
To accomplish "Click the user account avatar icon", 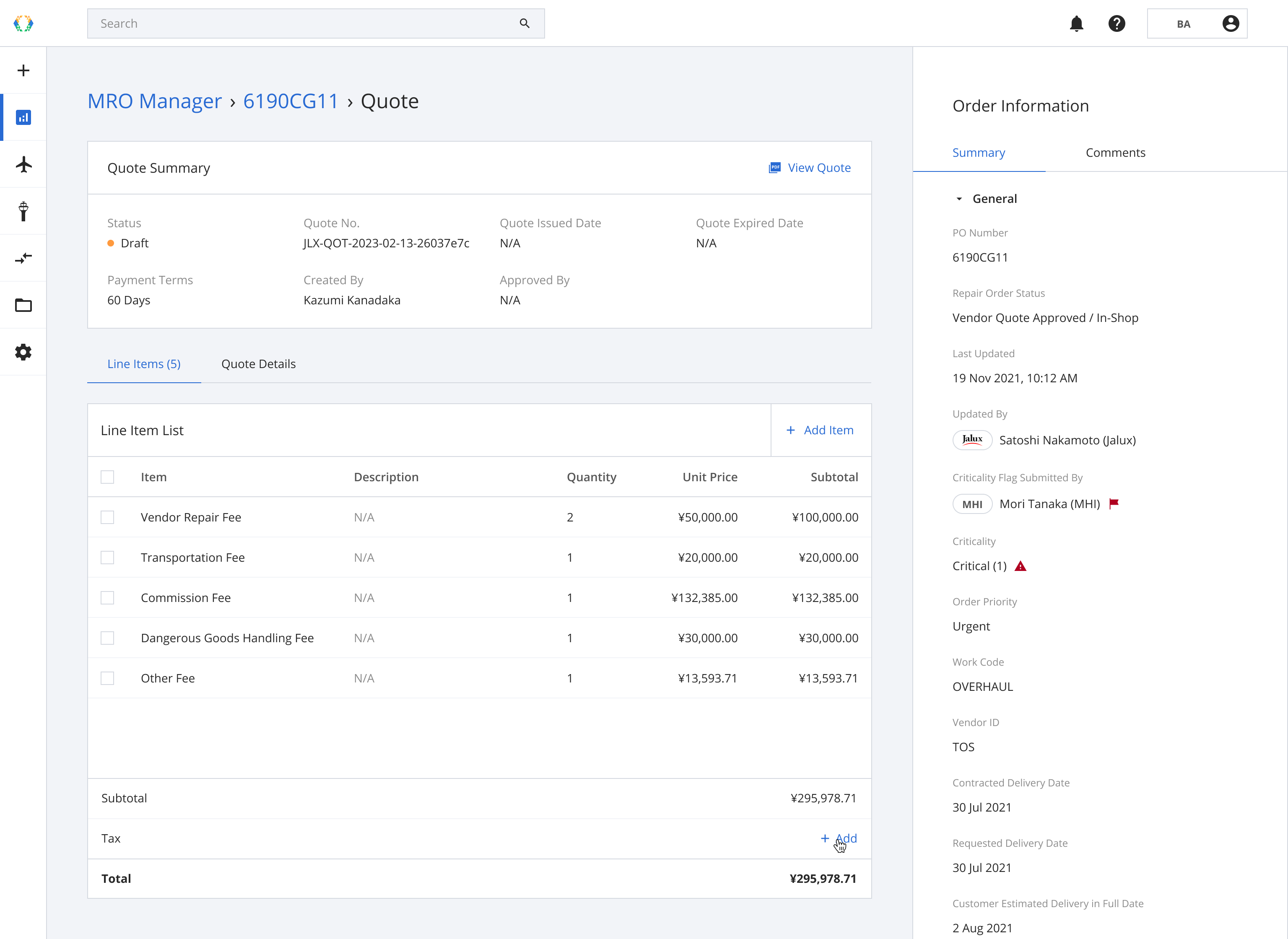I will 1231,23.
